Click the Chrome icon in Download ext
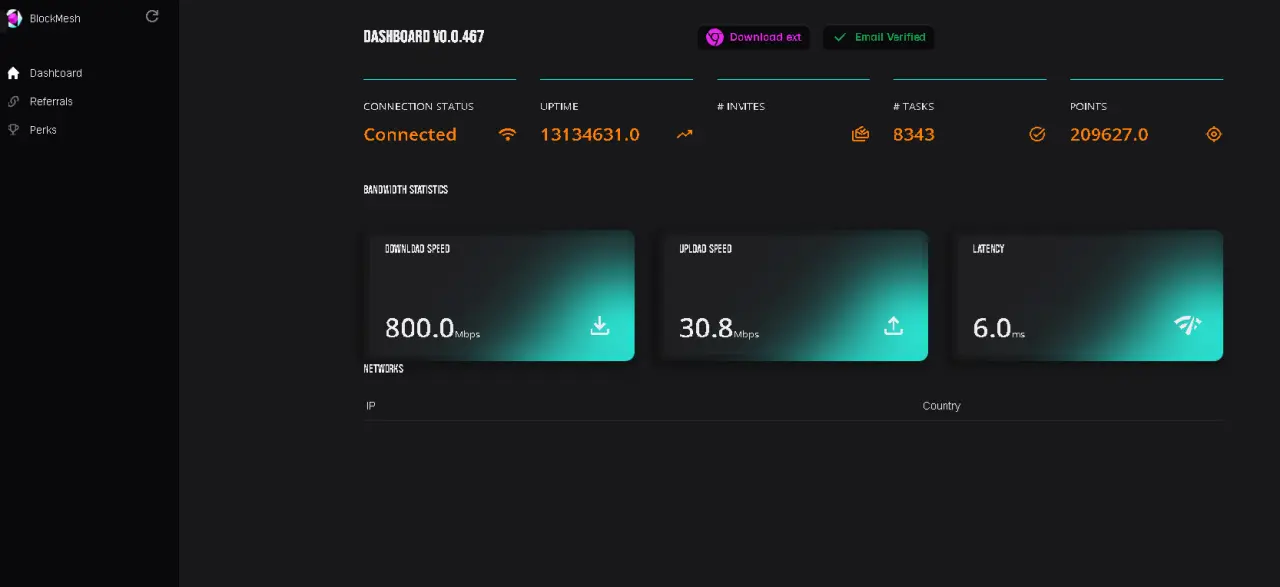Screen dimensions: 1280x587 tap(714, 37)
